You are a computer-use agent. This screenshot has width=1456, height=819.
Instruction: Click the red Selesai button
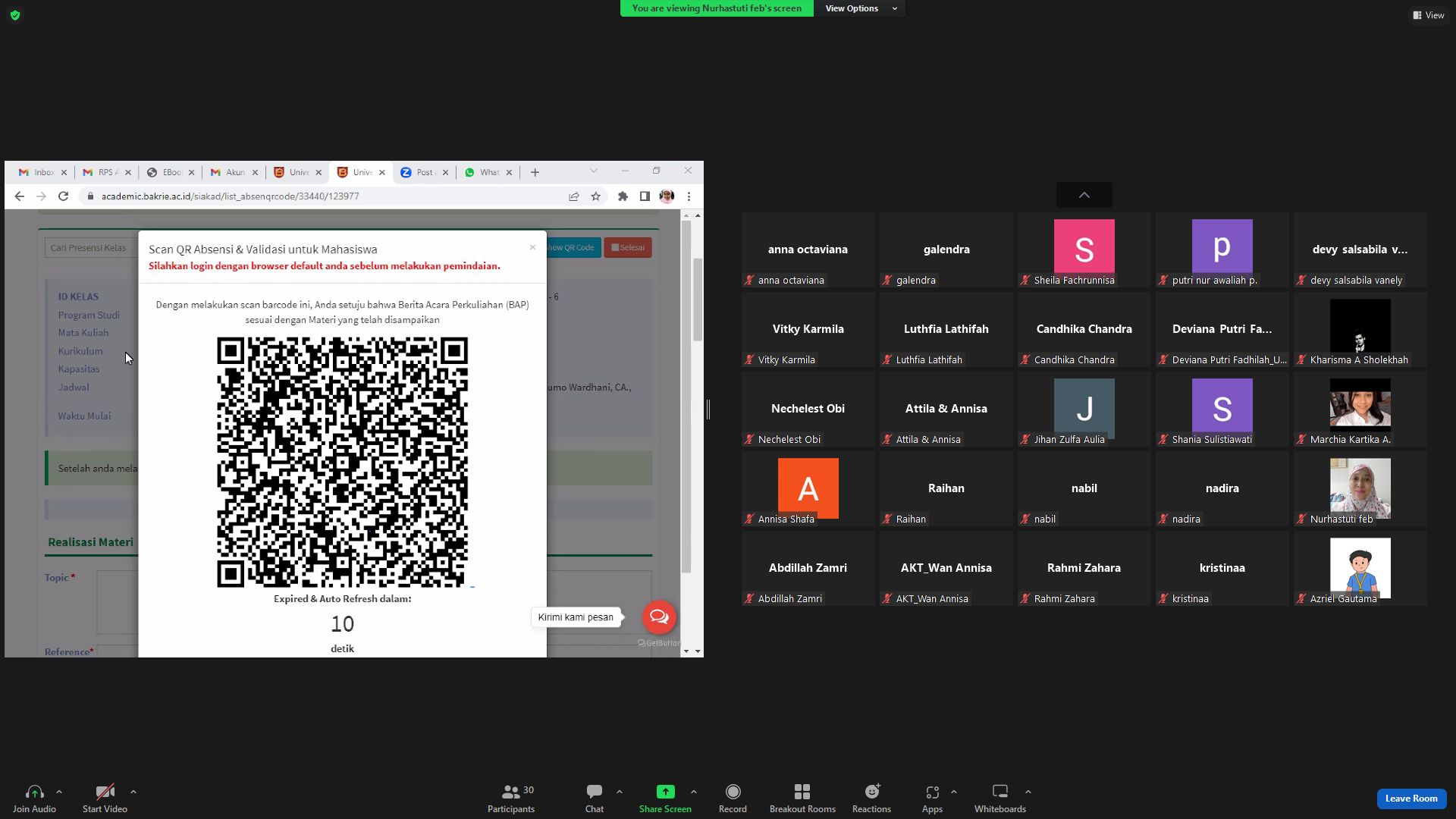tap(628, 247)
